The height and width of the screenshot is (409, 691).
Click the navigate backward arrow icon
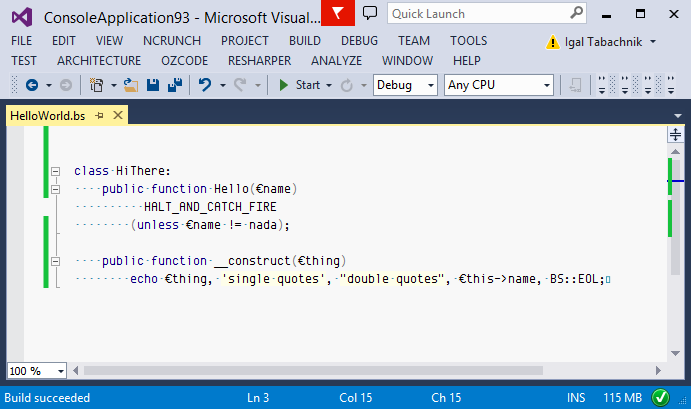(31, 85)
